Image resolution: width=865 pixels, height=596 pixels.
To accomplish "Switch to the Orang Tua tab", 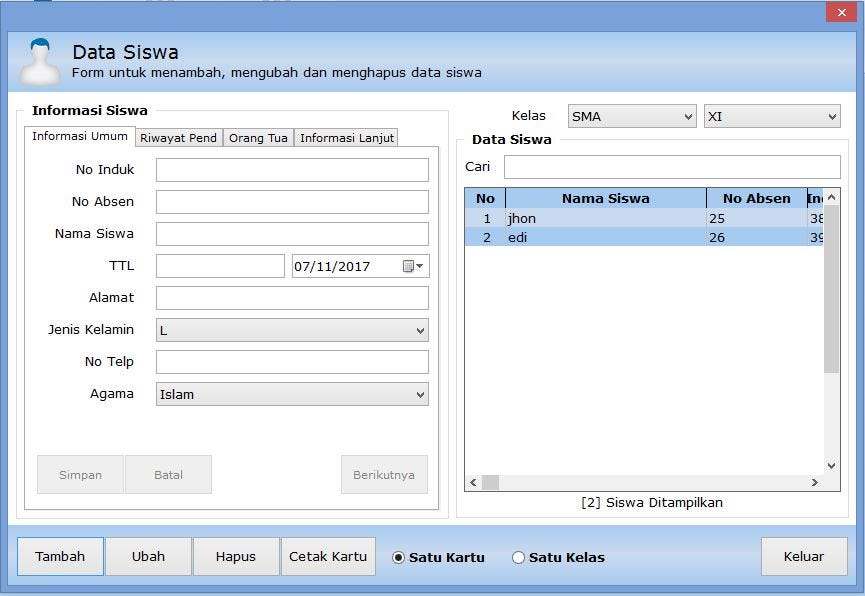I will (x=258, y=137).
